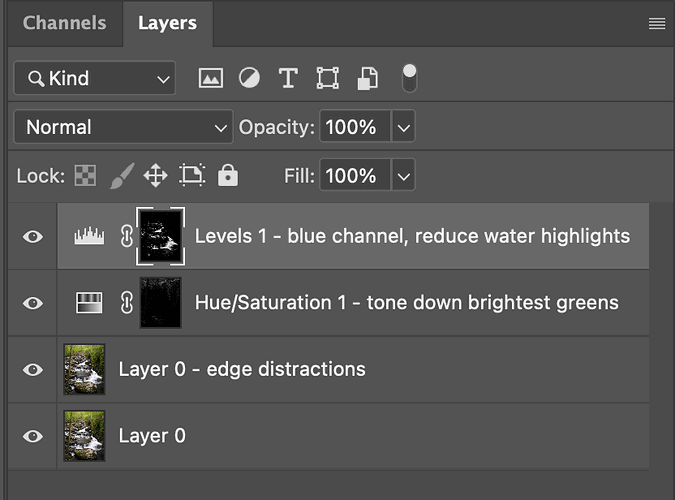Filter for type layers icon
The image size is (675, 500).
click(x=288, y=78)
